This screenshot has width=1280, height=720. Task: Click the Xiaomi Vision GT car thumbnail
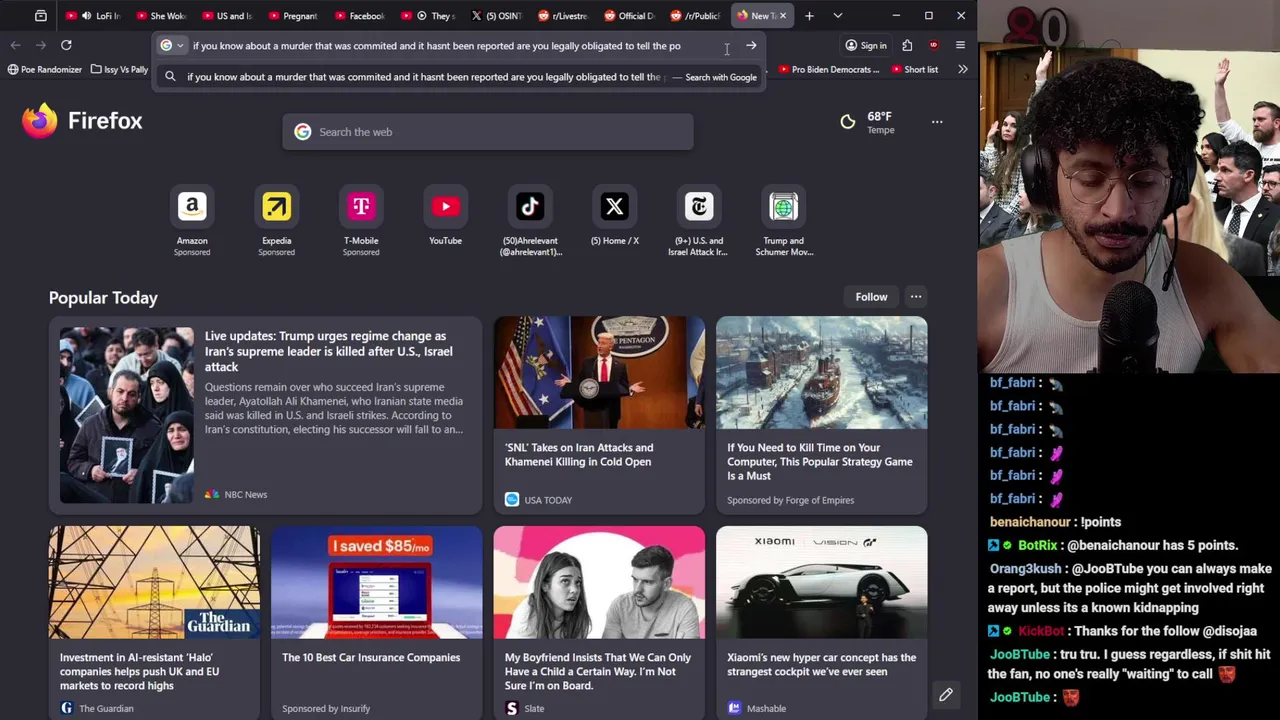coord(822,582)
